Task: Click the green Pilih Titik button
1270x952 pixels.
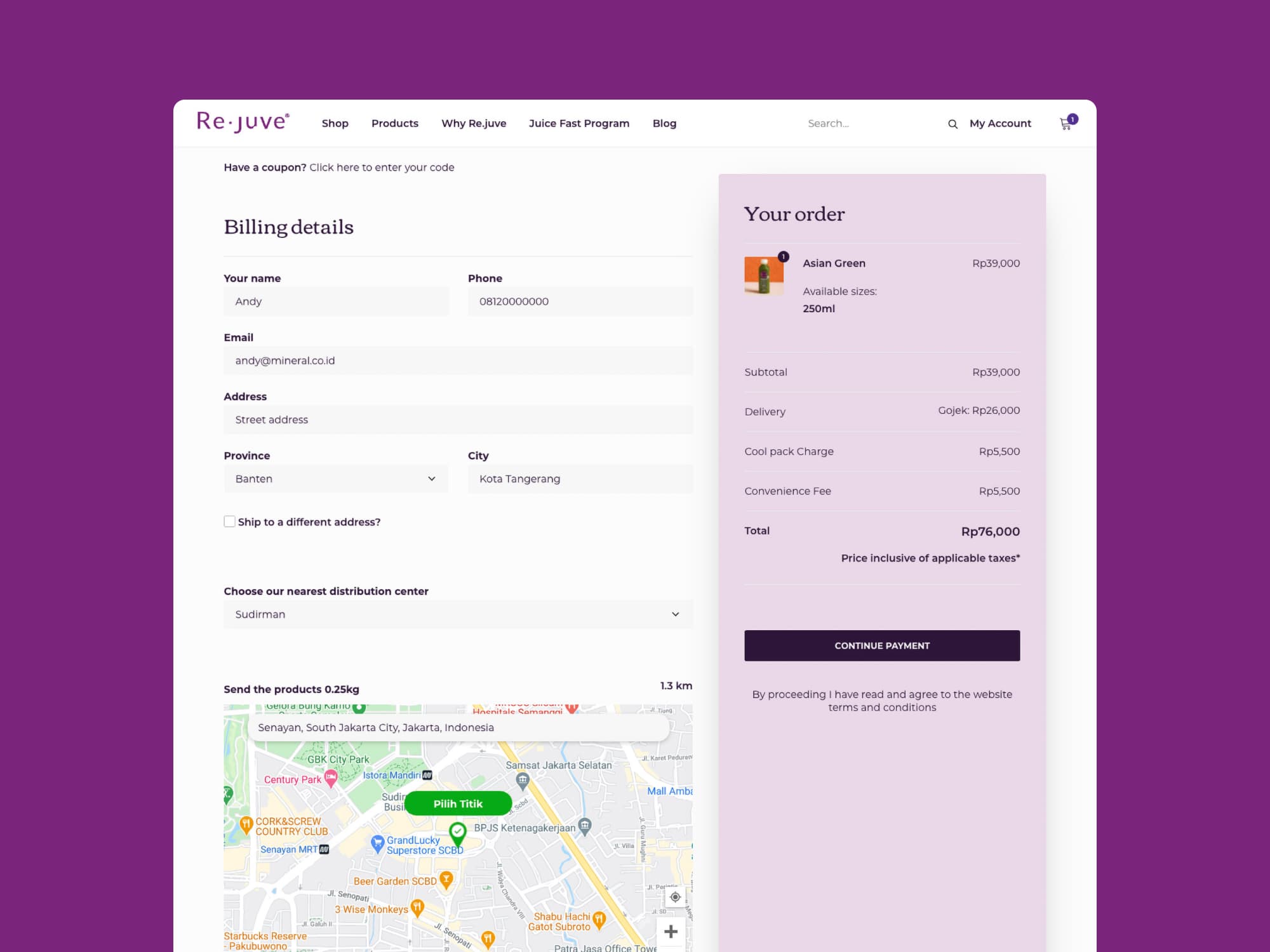Action: pos(458,803)
